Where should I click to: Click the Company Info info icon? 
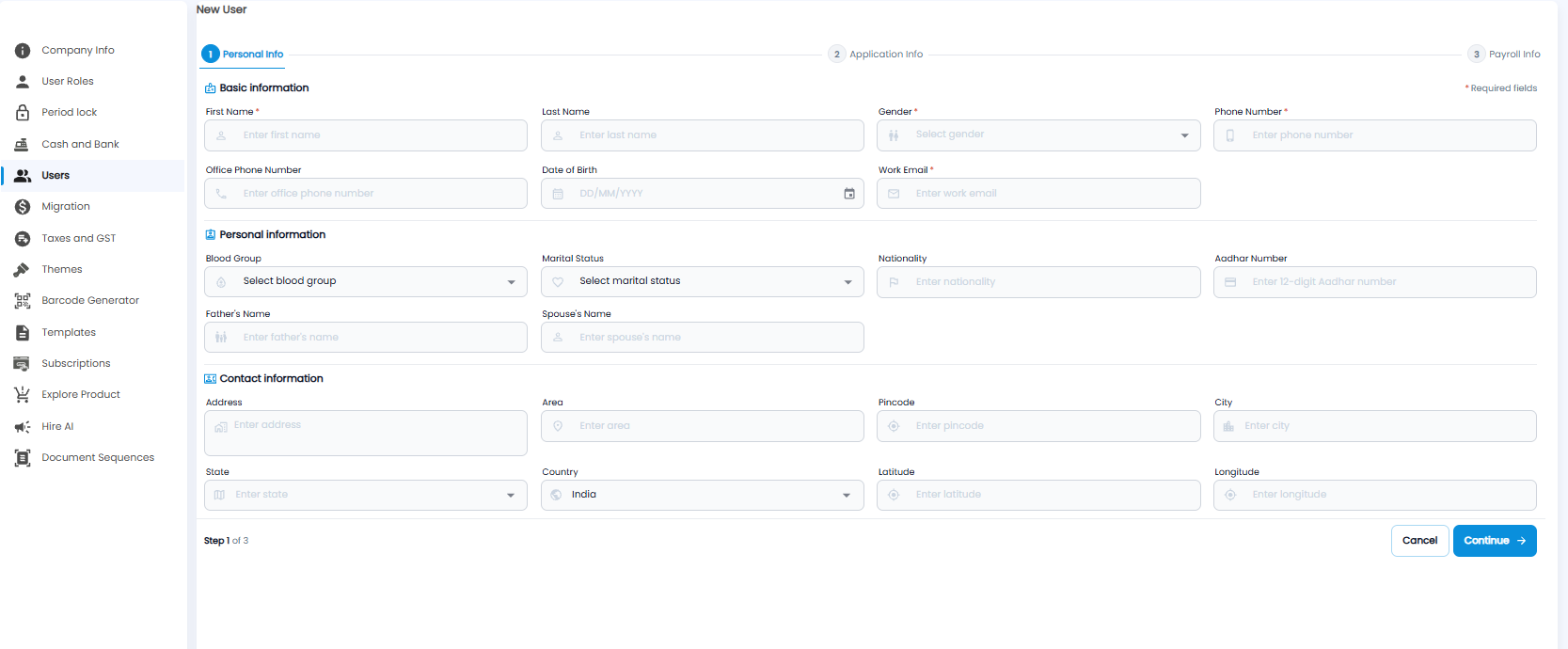click(x=23, y=51)
